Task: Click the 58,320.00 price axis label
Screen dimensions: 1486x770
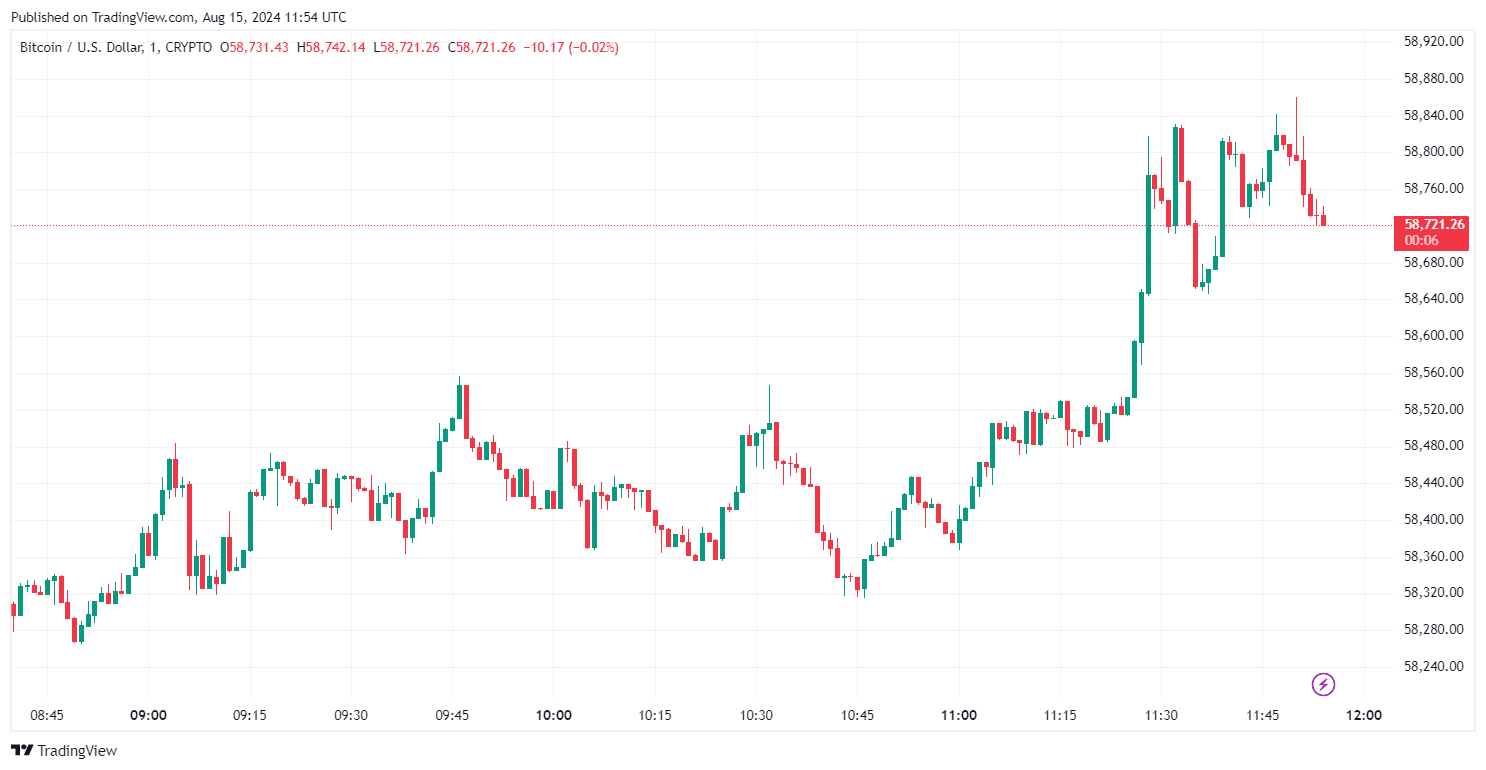Action: pos(1434,592)
